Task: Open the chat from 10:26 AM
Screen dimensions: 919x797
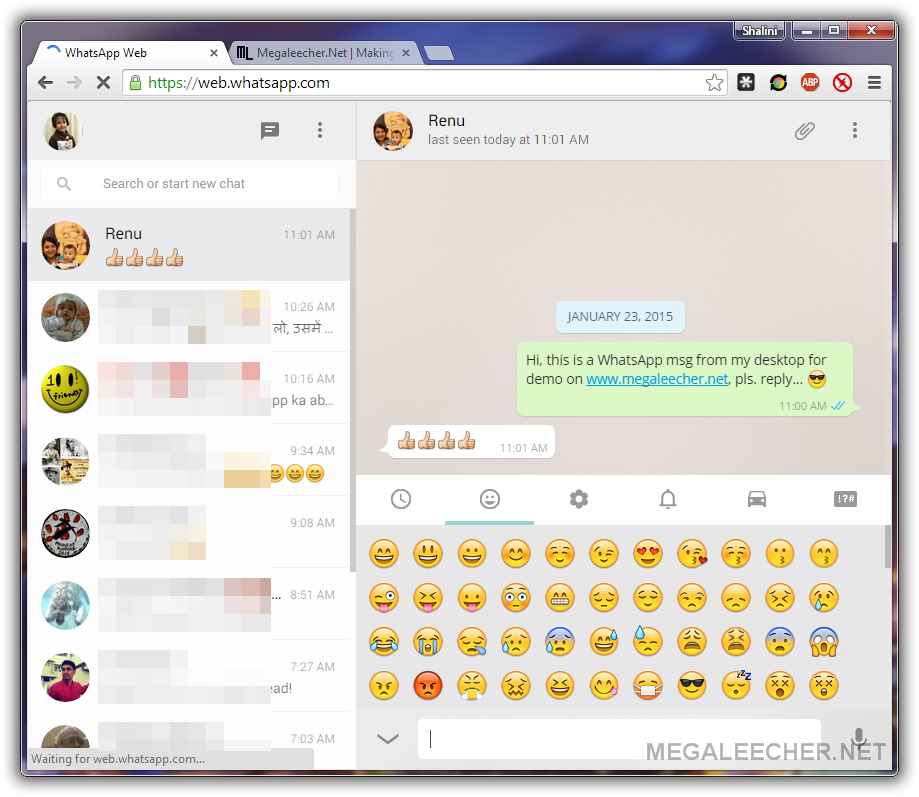Action: (x=189, y=317)
